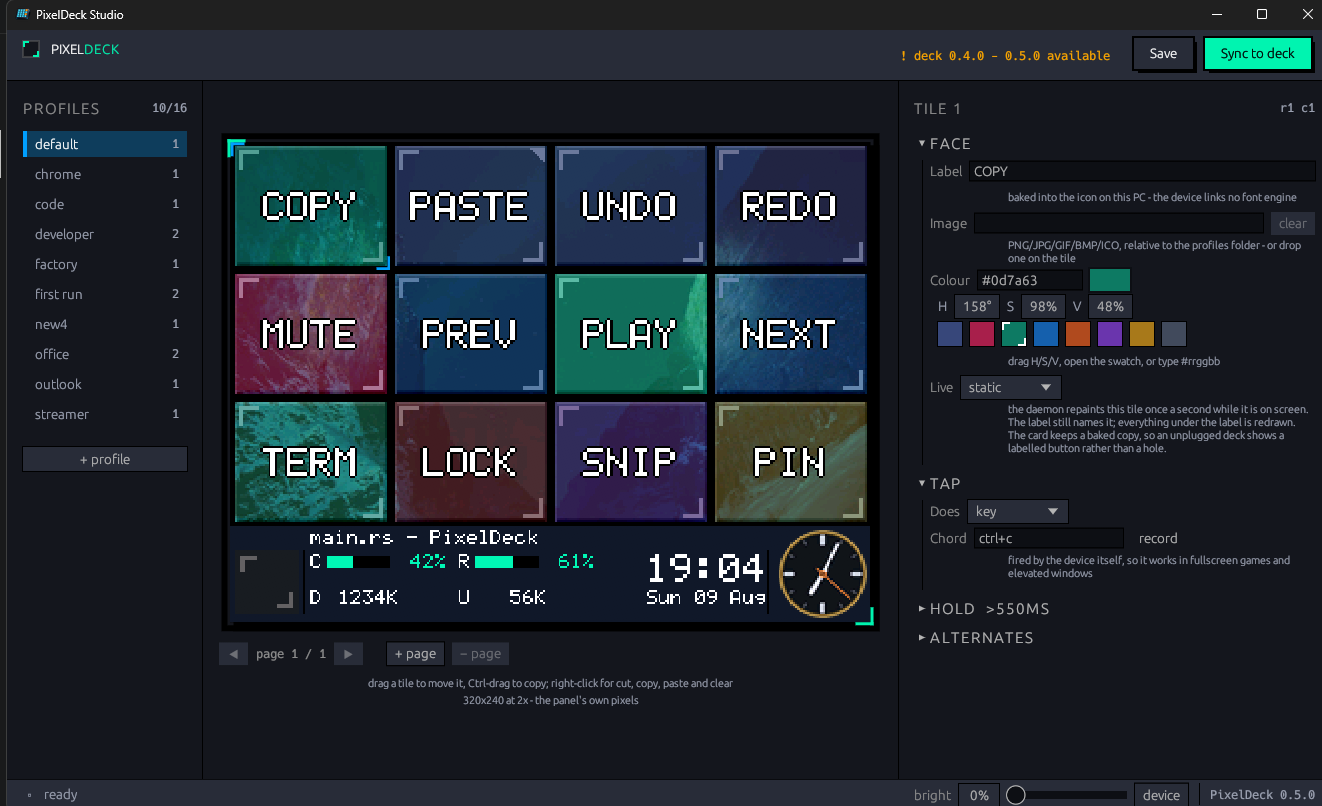Select the MUTE tile
The height and width of the screenshot is (806, 1322).
point(310,334)
